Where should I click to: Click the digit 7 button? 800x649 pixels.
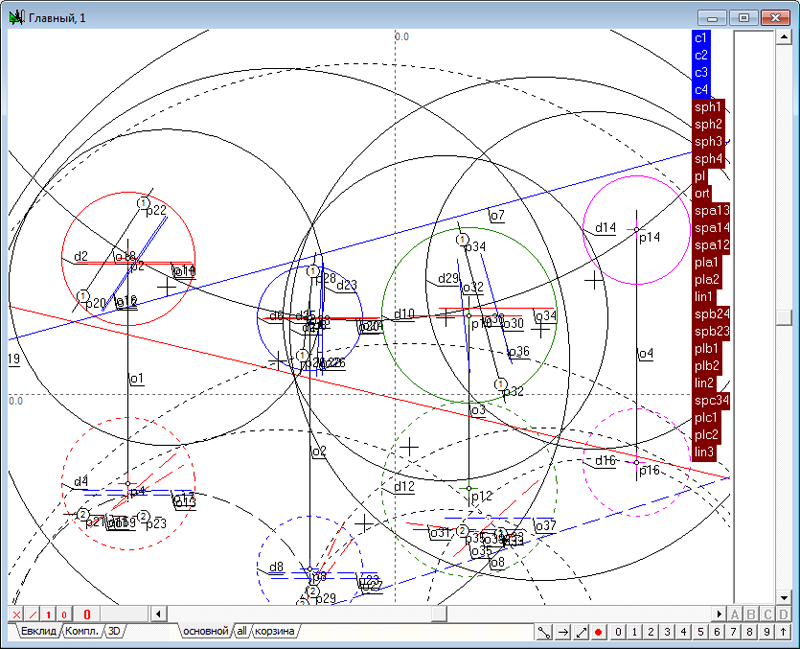(733, 632)
